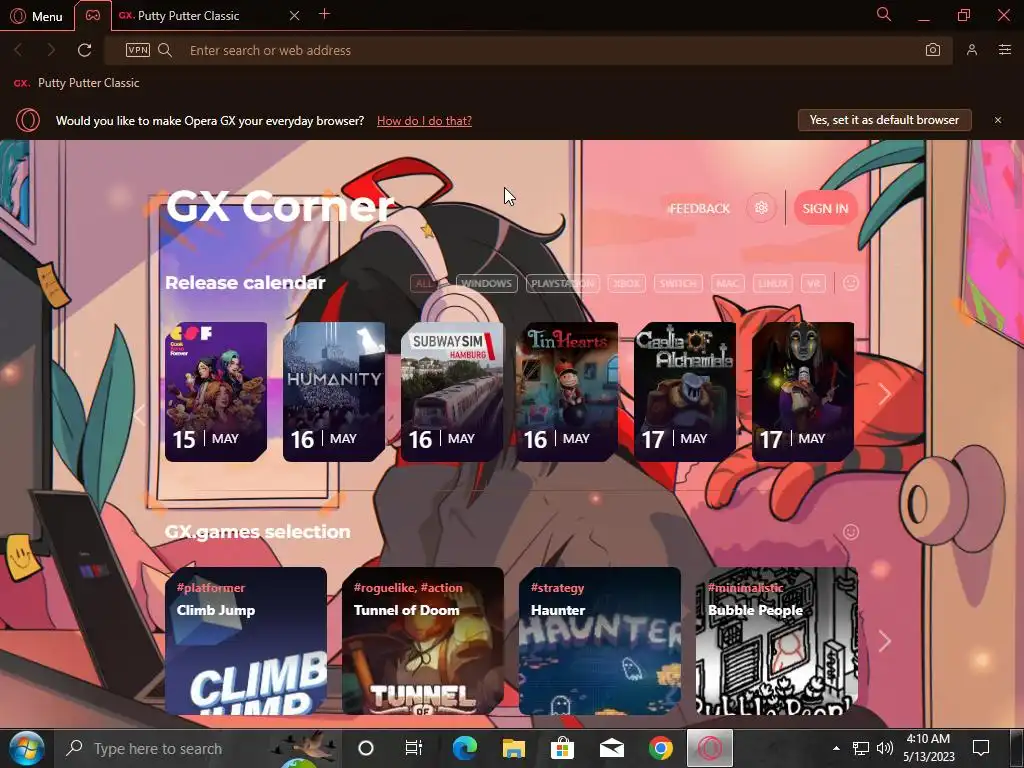Close the Putty Putter Classic tab
The height and width of the screenshot is (768, 1024).
(x=295, y=16)
